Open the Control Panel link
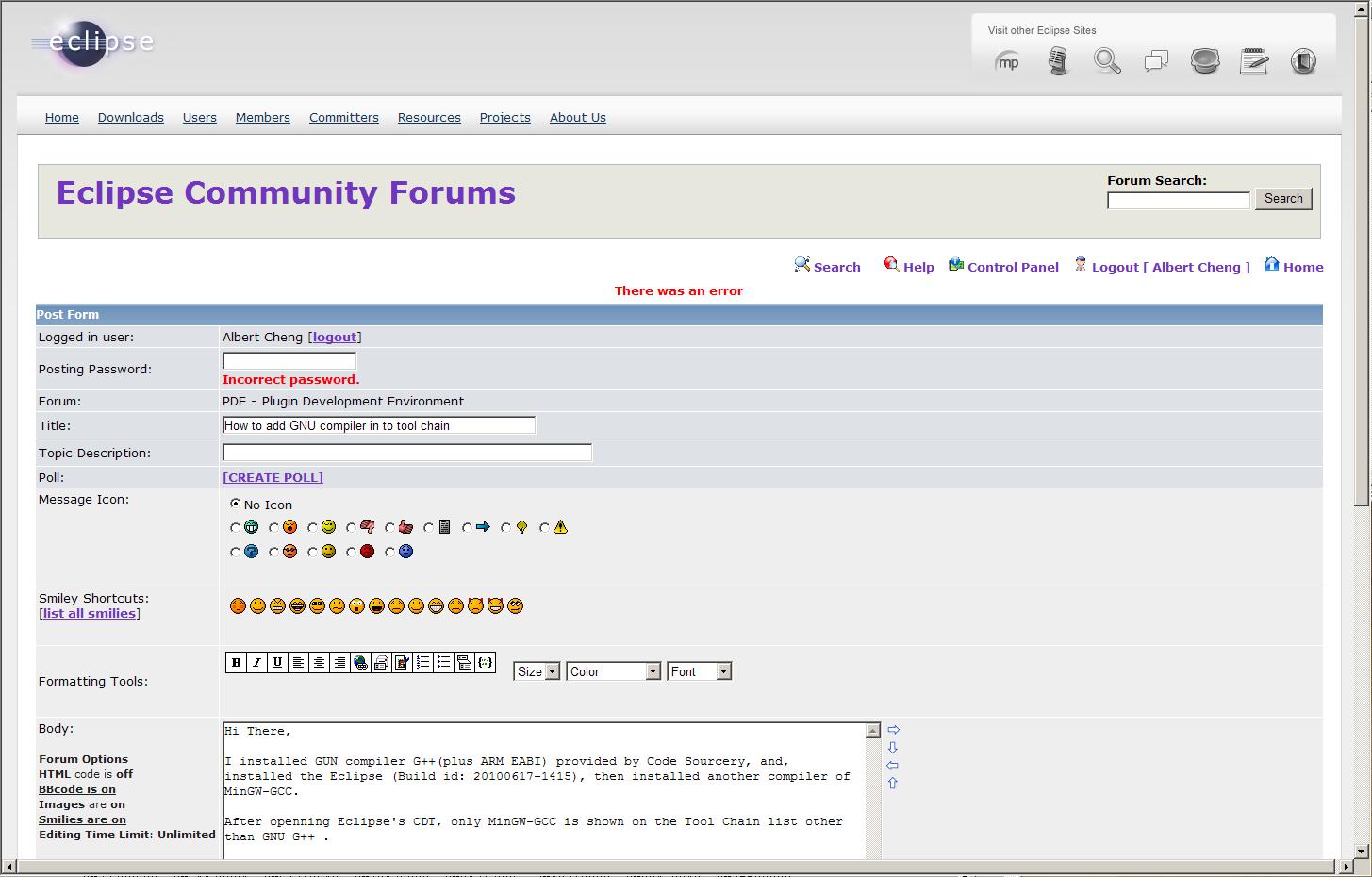This screenshot has height=877, width=1372. coord(1003,267)
